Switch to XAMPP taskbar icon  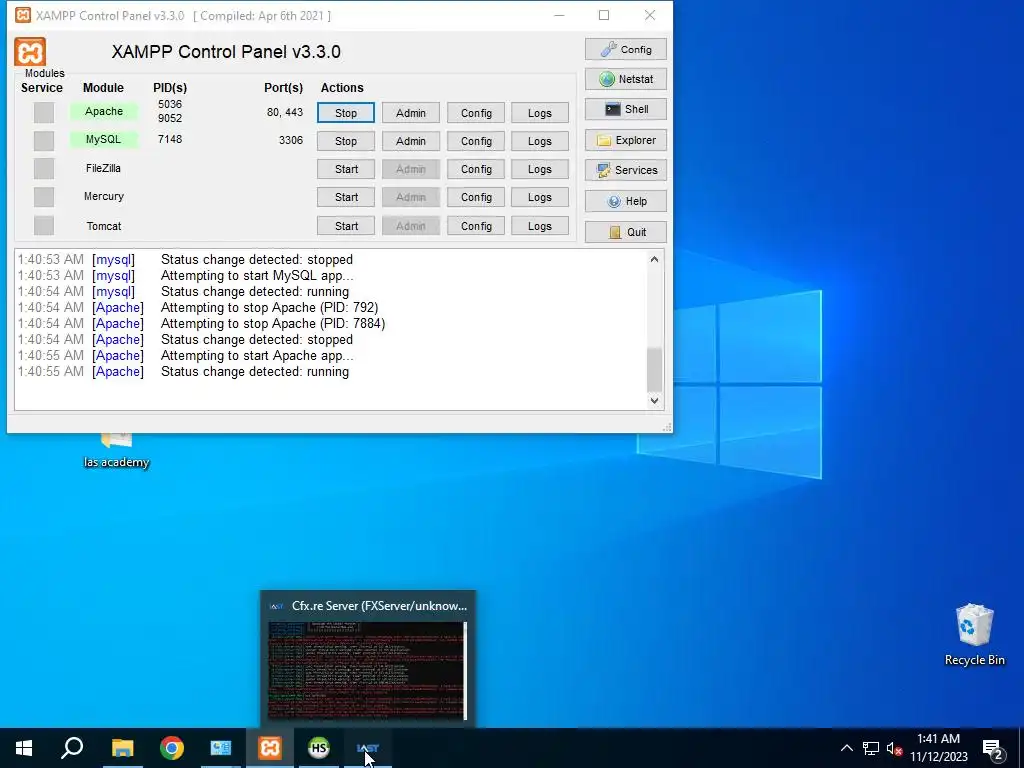click(x=270, y=748)
